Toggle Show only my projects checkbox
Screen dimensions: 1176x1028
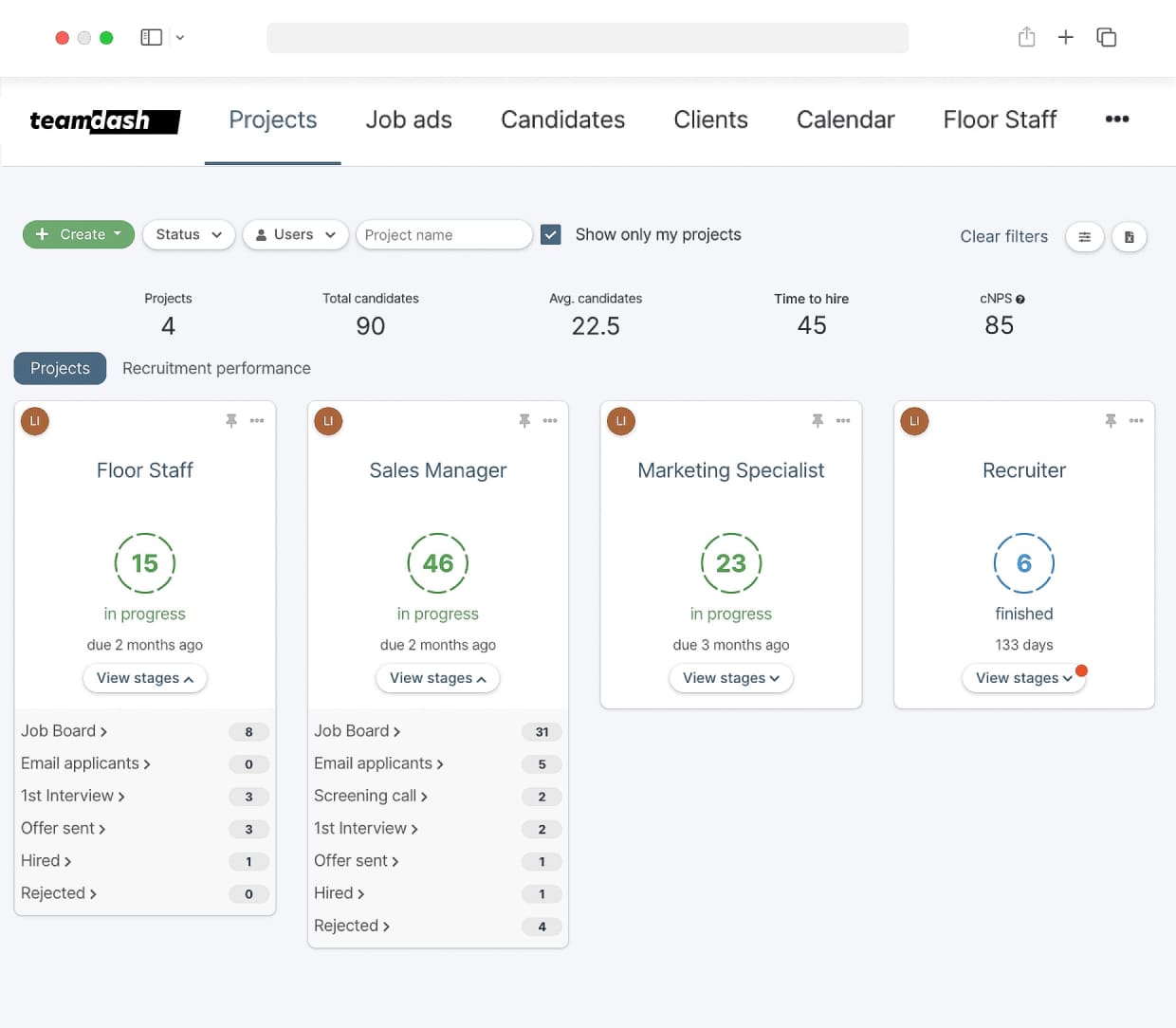tap(550, 233)
